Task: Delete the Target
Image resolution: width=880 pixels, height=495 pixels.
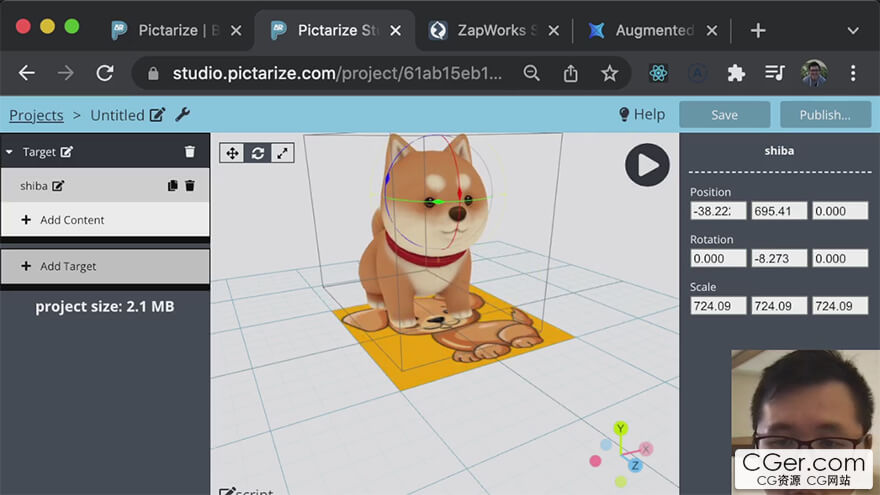Action: [x=190, y=152]
